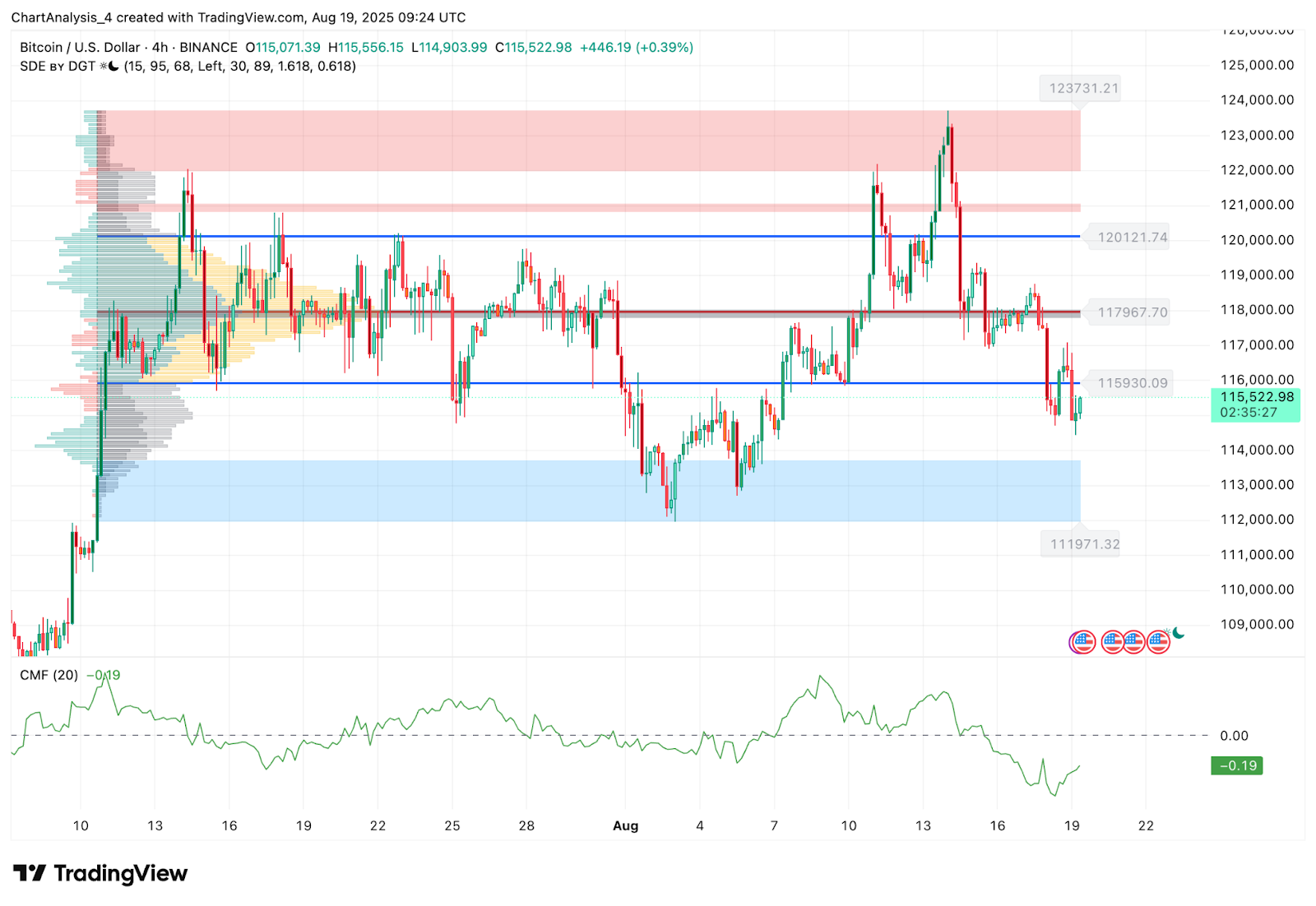Click the moon icon in SDE indicator title
This screenshot has height=906, width=1316.
click(x=114, y=67)
